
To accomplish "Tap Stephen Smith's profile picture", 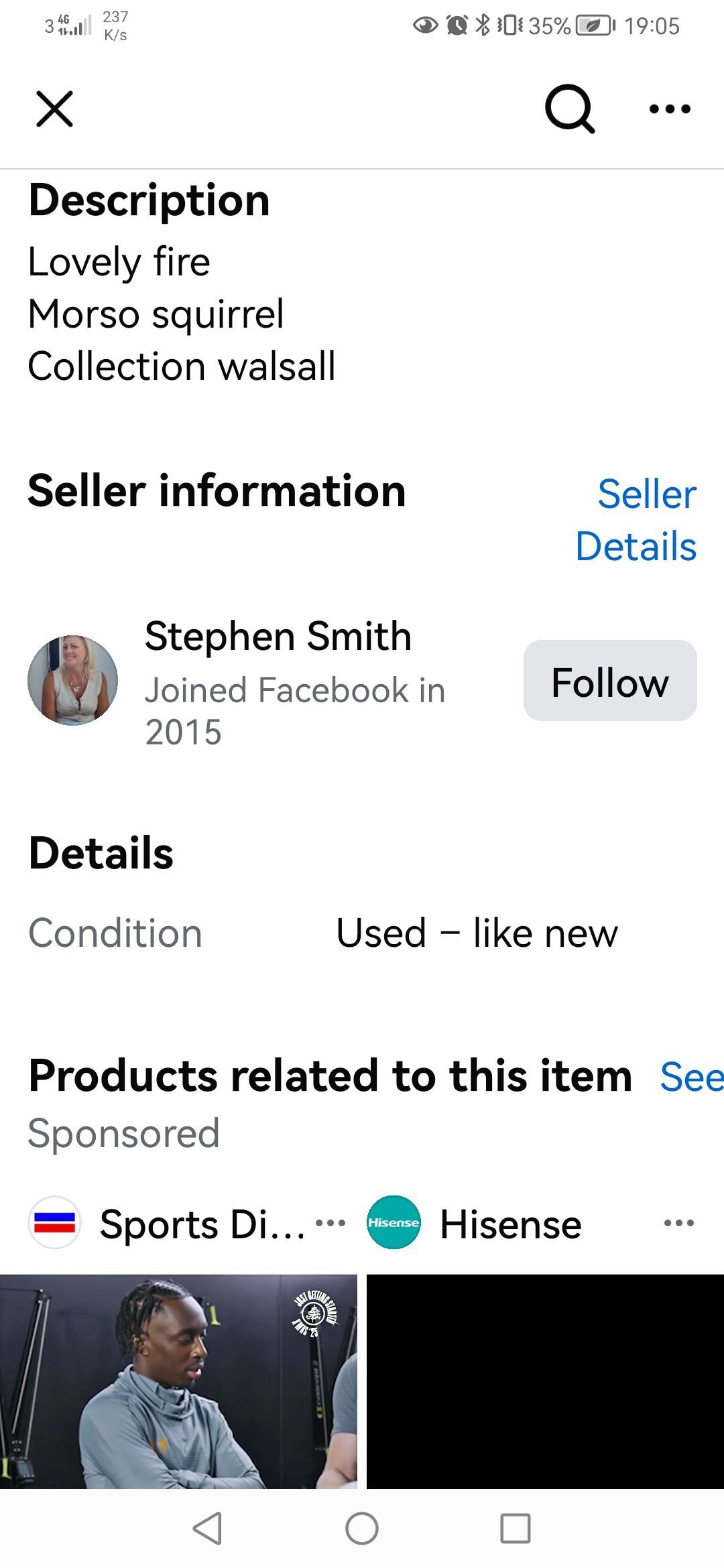I will [x=72, y=680].
